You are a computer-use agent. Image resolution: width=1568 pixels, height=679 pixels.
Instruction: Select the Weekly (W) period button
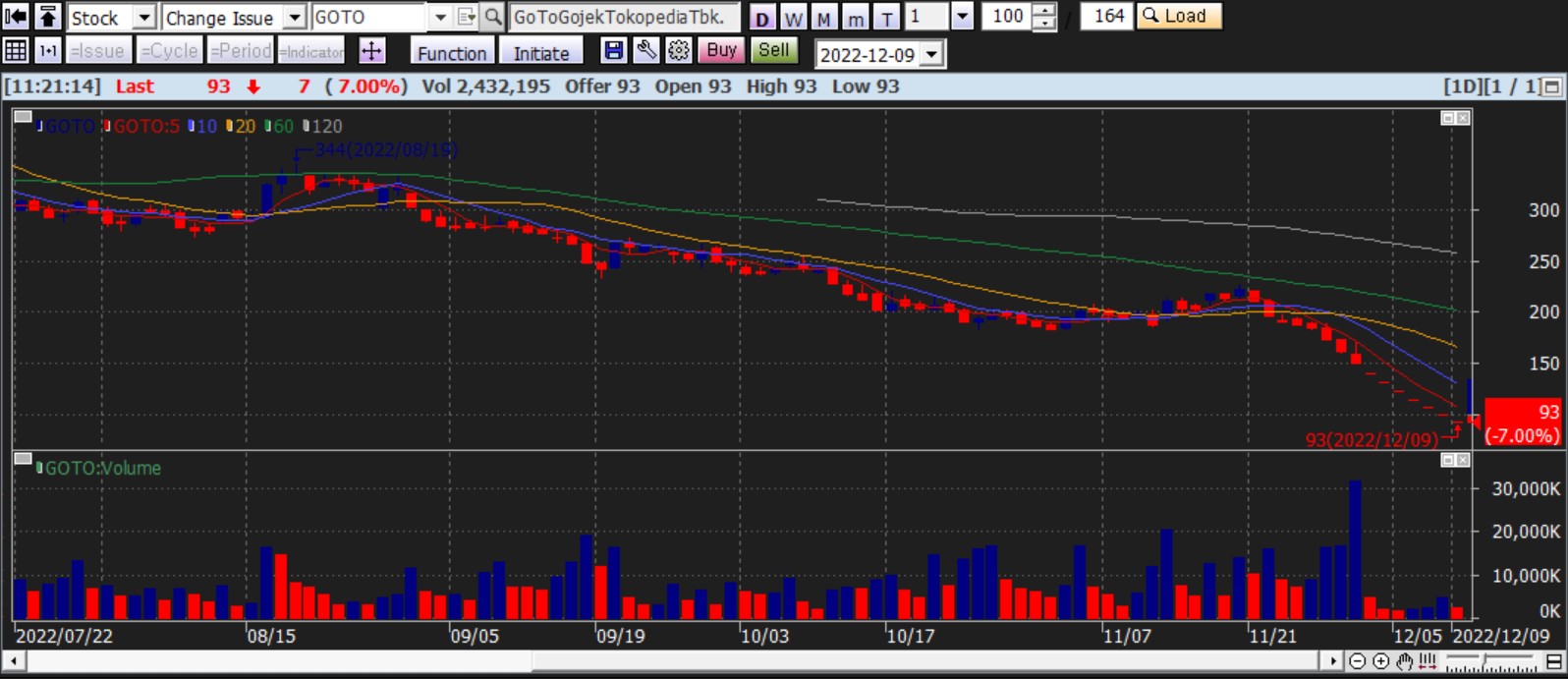click(x=794, y=19)
